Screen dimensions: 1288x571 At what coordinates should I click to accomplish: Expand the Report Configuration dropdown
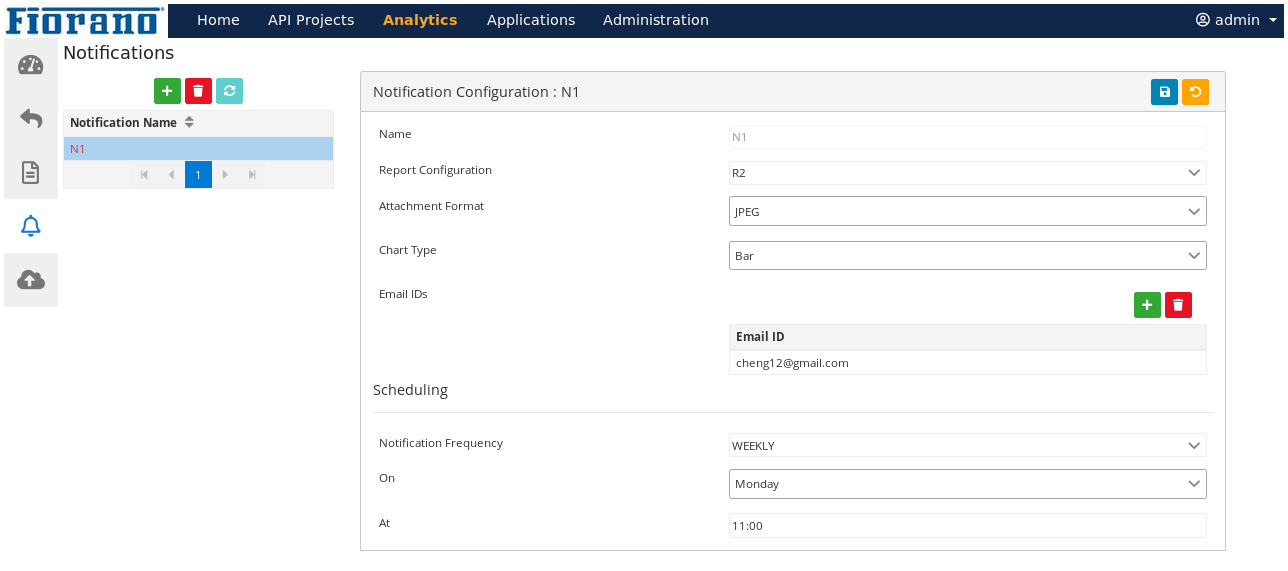click(967, 173)
